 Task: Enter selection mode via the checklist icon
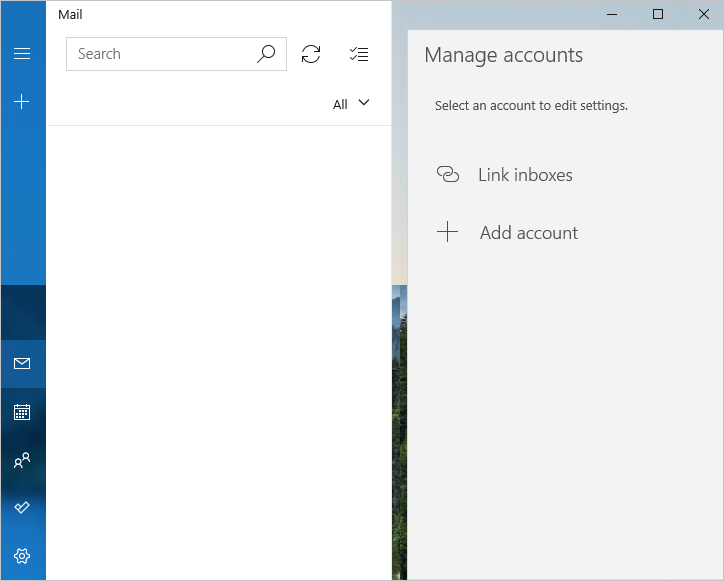359,54
